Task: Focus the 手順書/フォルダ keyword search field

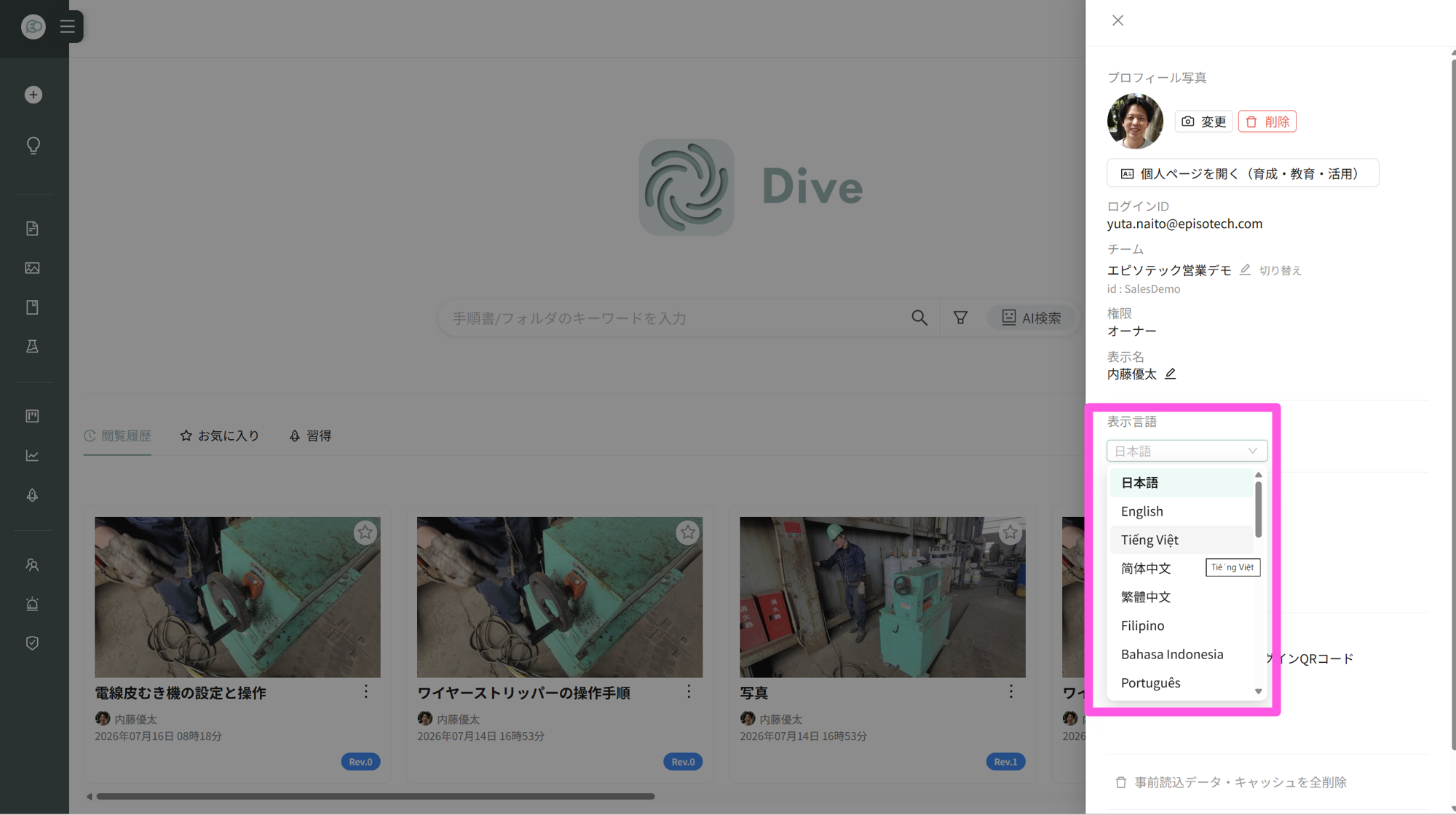Action: point(674,318)
